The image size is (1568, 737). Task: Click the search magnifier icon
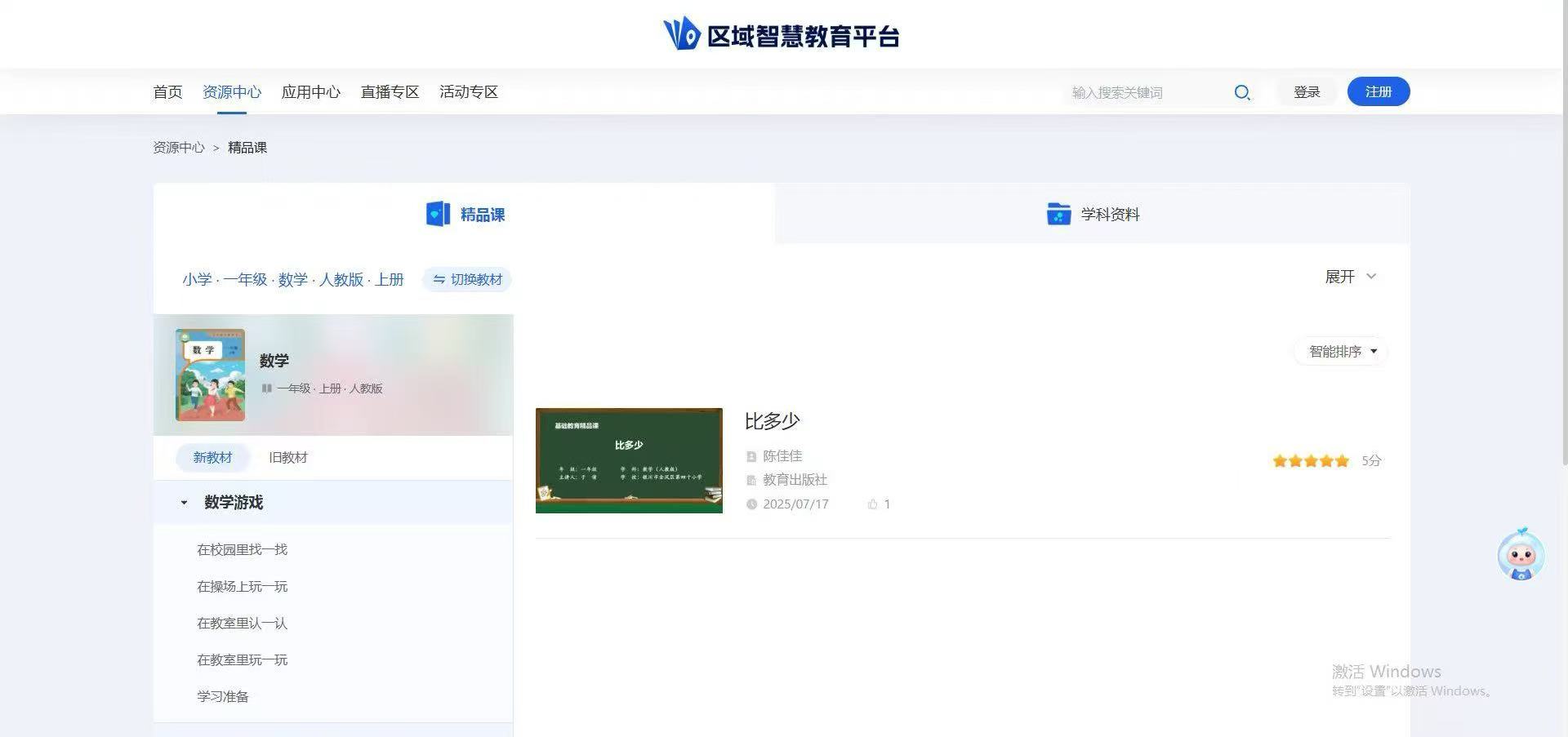coord(1241,92)
